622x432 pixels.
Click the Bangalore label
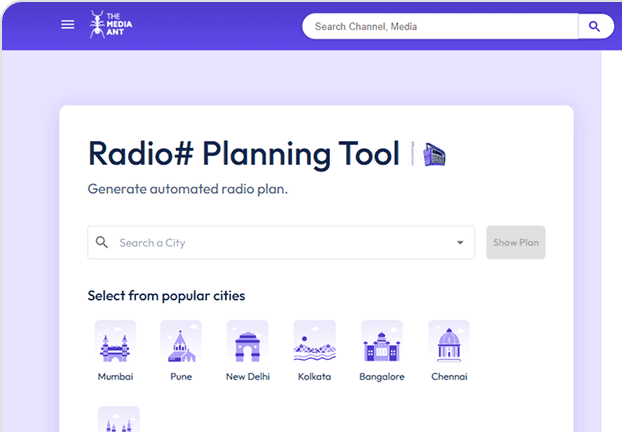coord(382,376)
